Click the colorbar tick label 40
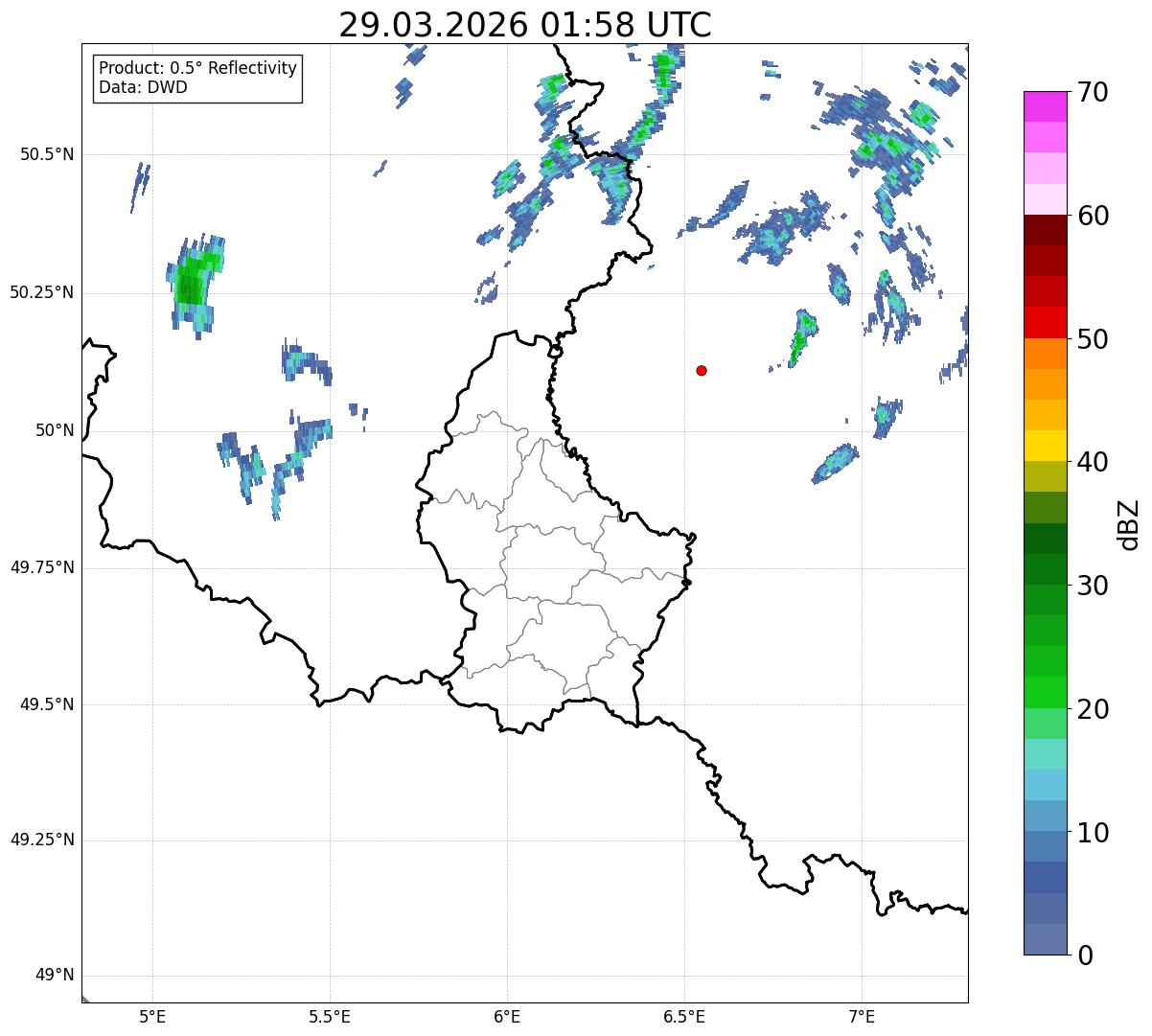 tap(1093, 463)
